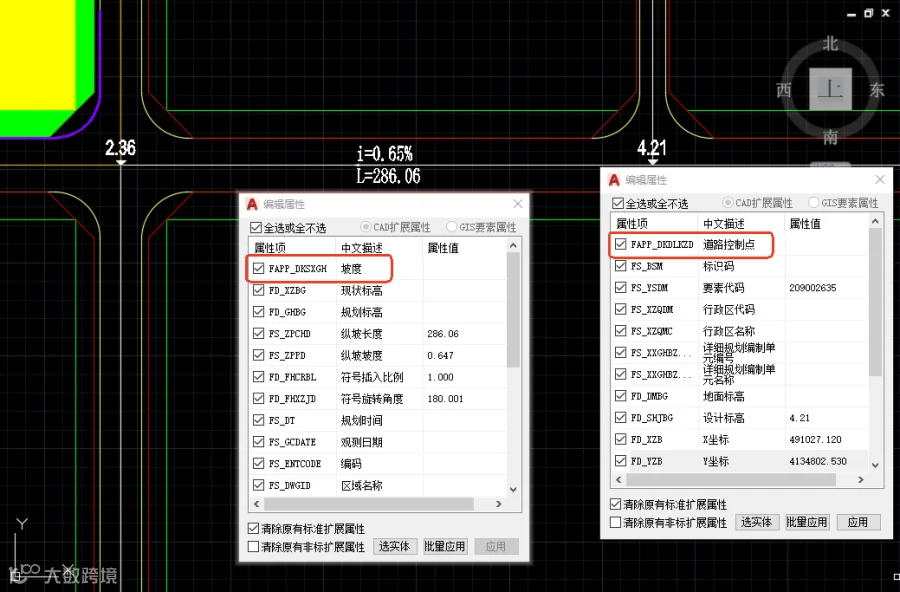Toggle 全选或全不选 in right dialog

tap(618, 203)
